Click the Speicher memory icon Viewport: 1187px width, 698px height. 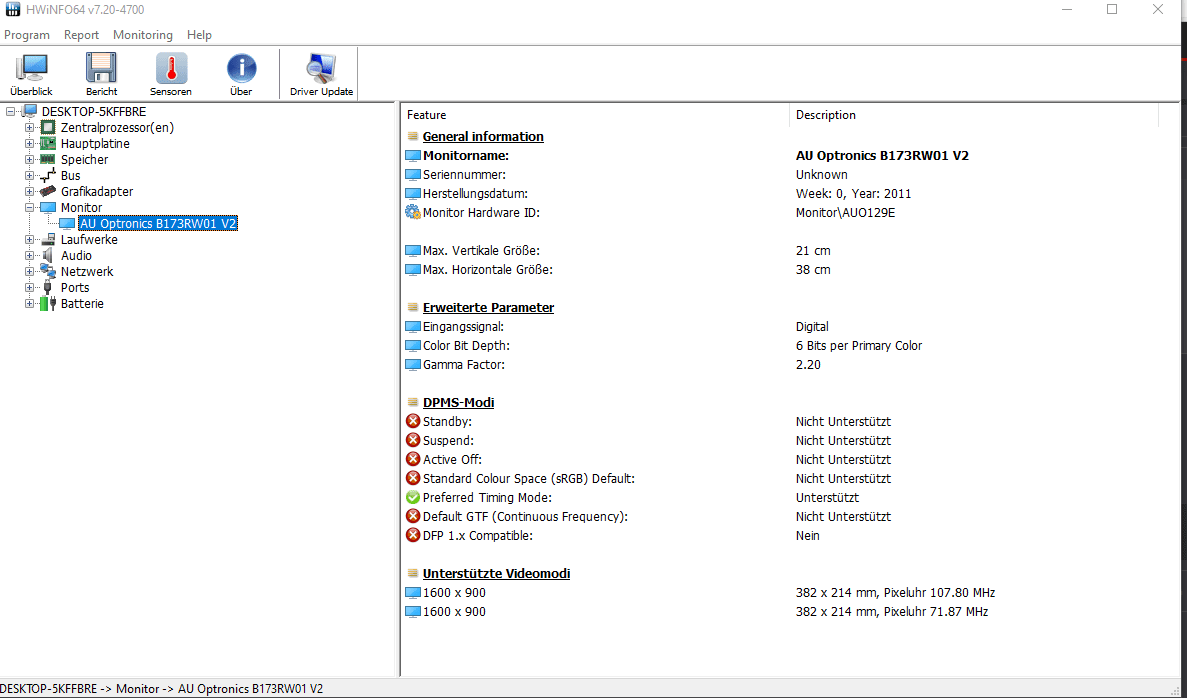pos(48,160)
